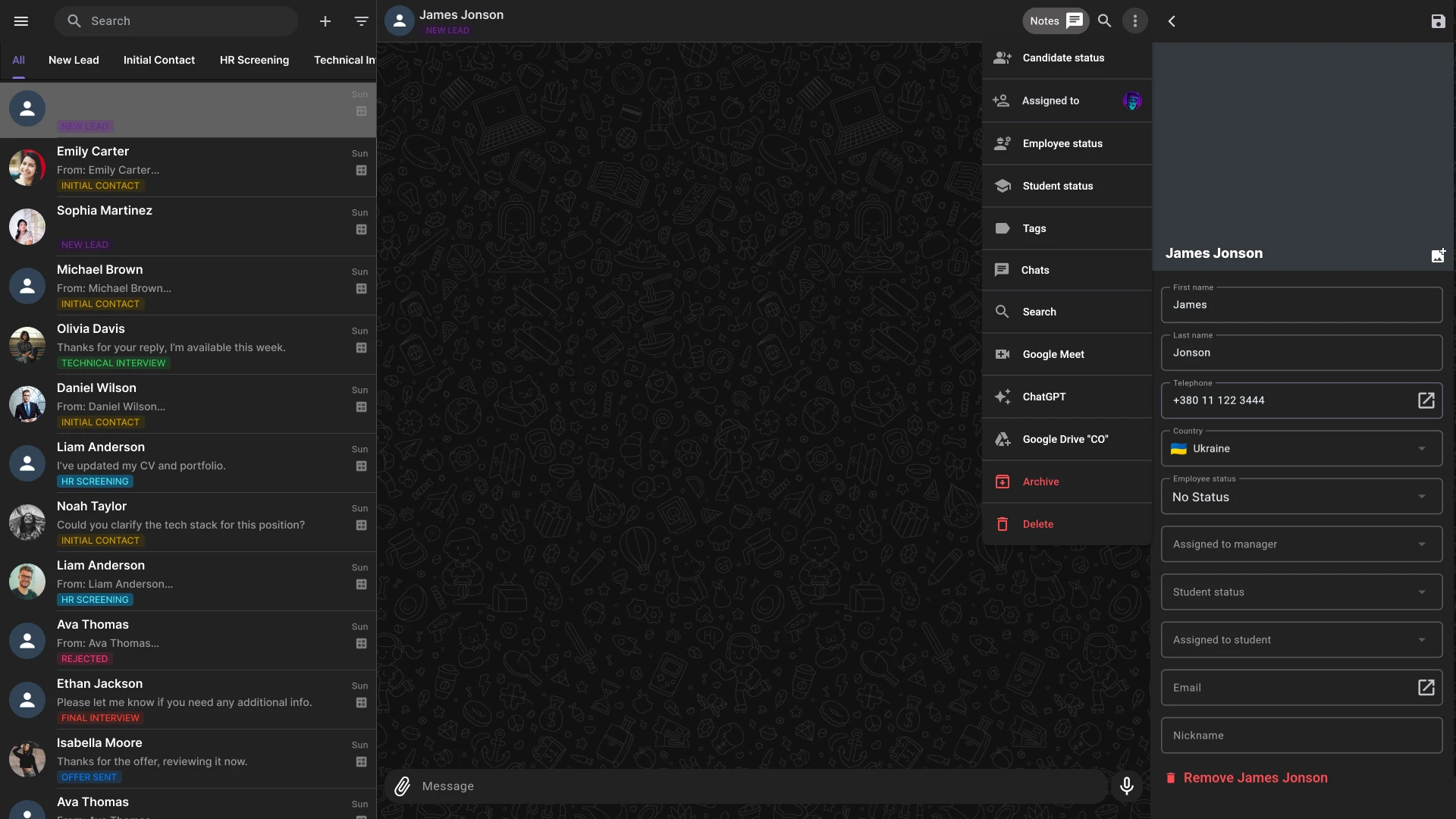Choose Archive in the context menu
Viewport: 1456px width, 819px height.
1040,482
